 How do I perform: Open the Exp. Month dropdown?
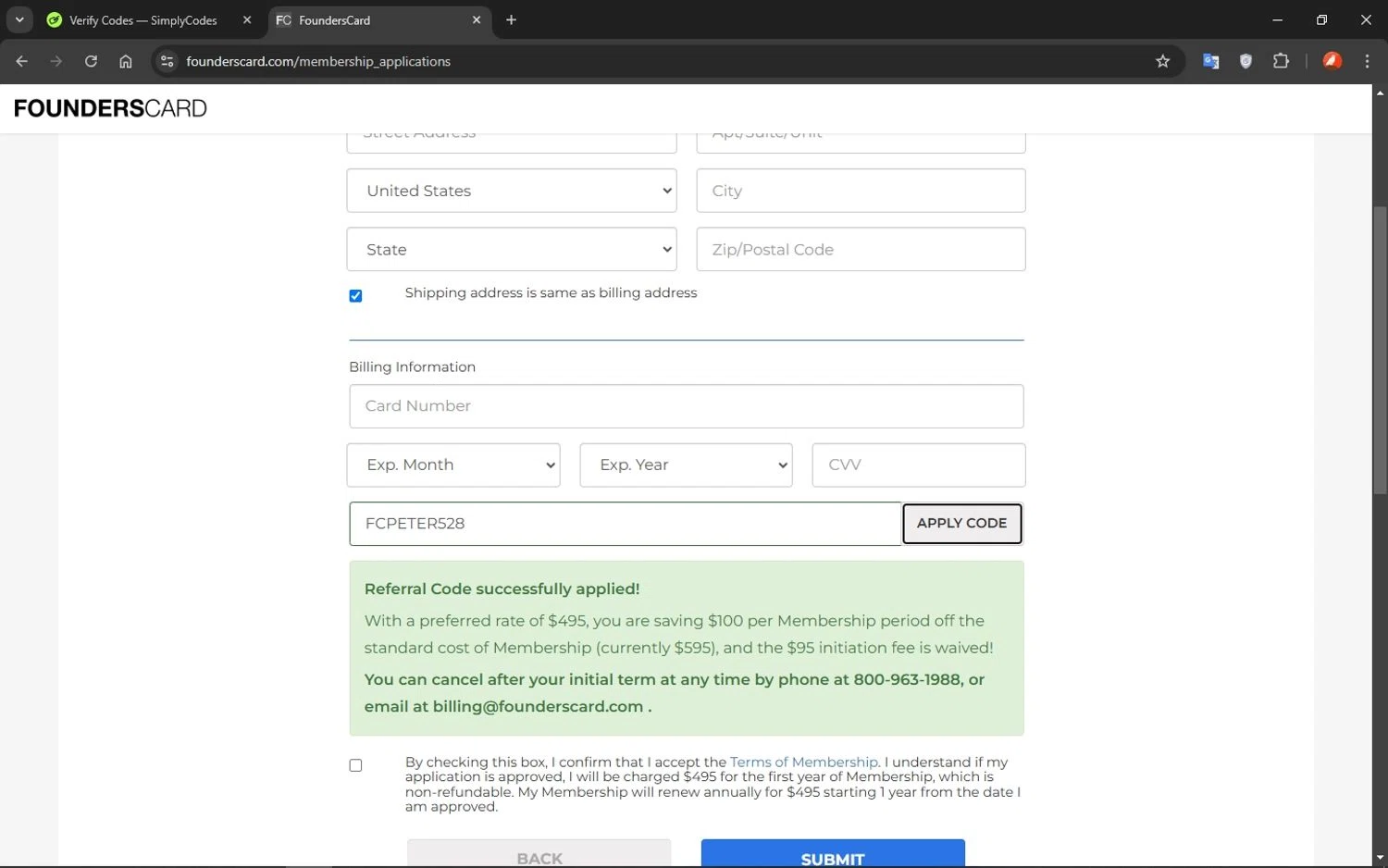[453, 465]
